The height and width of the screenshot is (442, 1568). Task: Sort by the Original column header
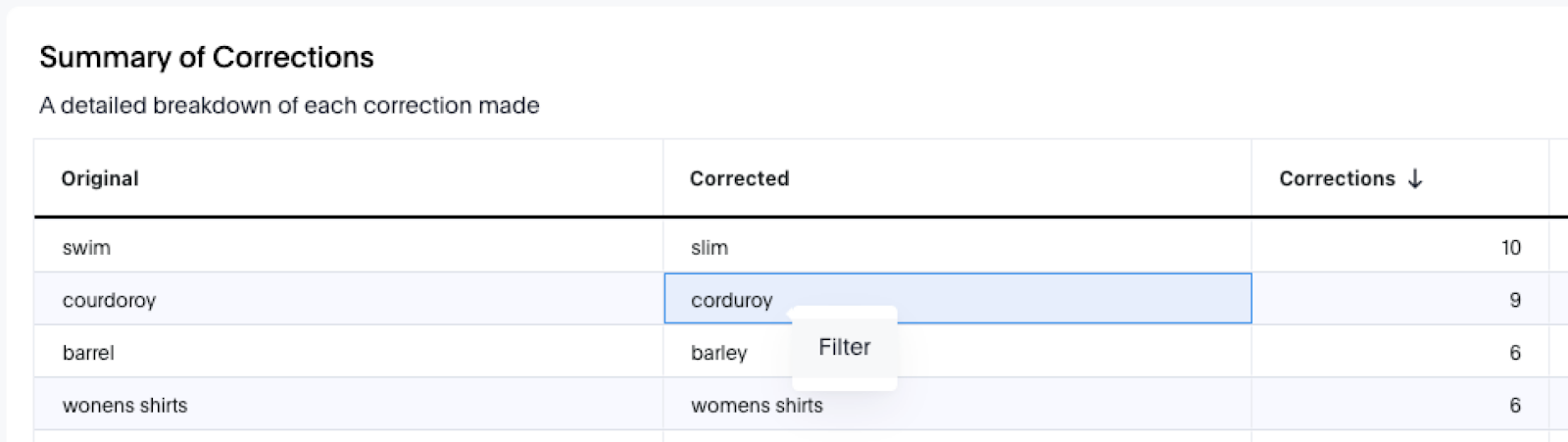pyautogui.click(x=100, y=179)
